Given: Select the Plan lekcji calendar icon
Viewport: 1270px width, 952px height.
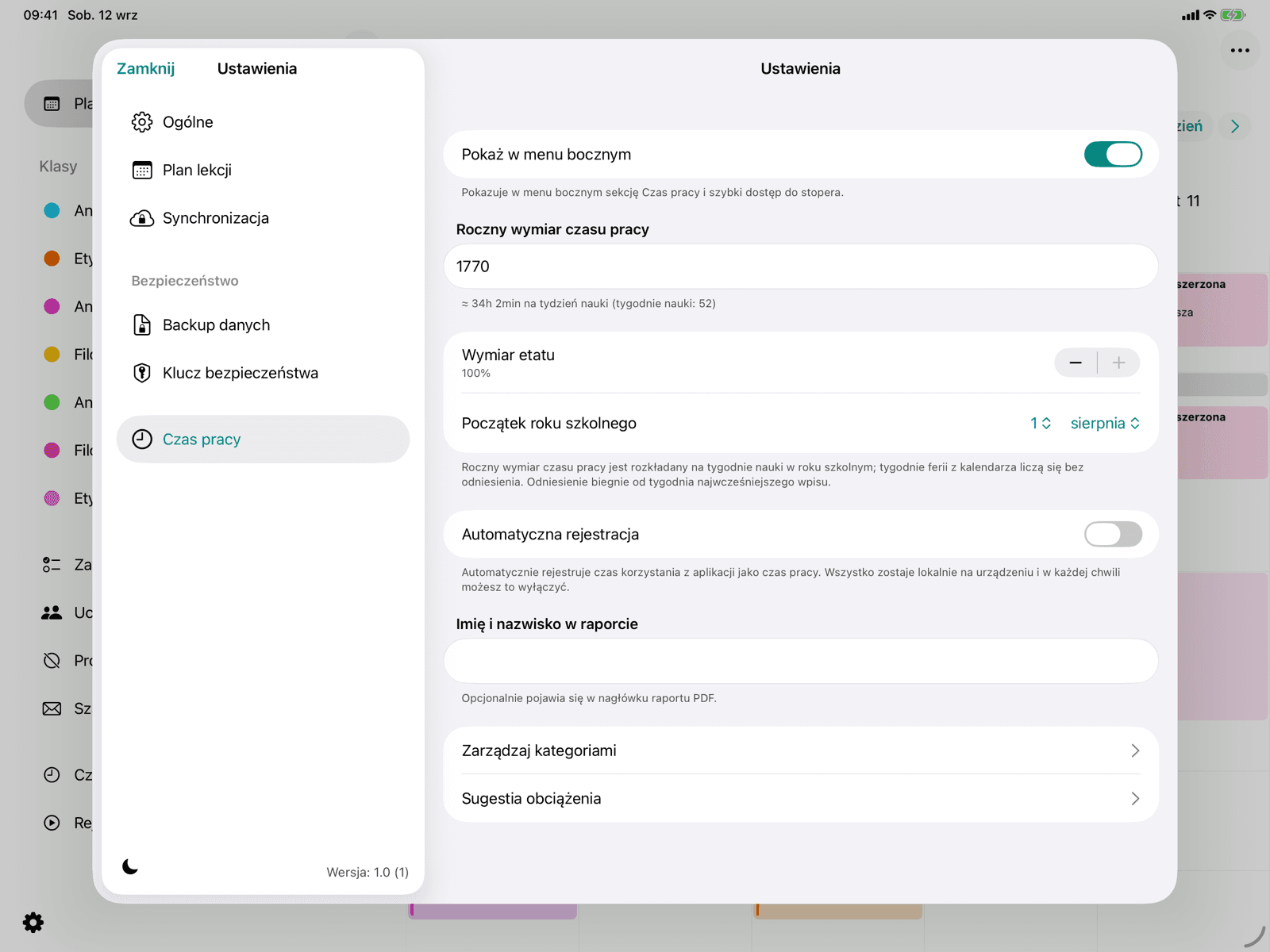Looking at the screenshot, I should (x=142, y=170).
